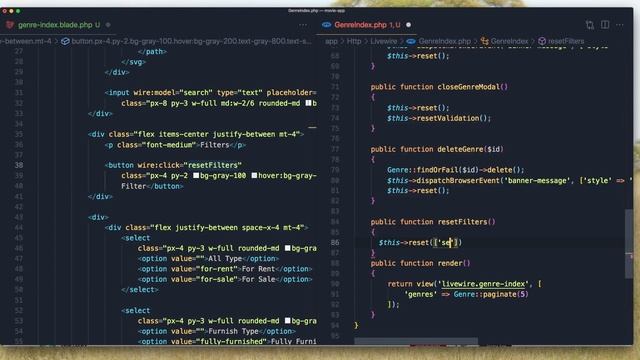This screenshot has height=360, width=640.
Task: Open color swatch after rounded-md on line 32
Action: coord(309,103)
